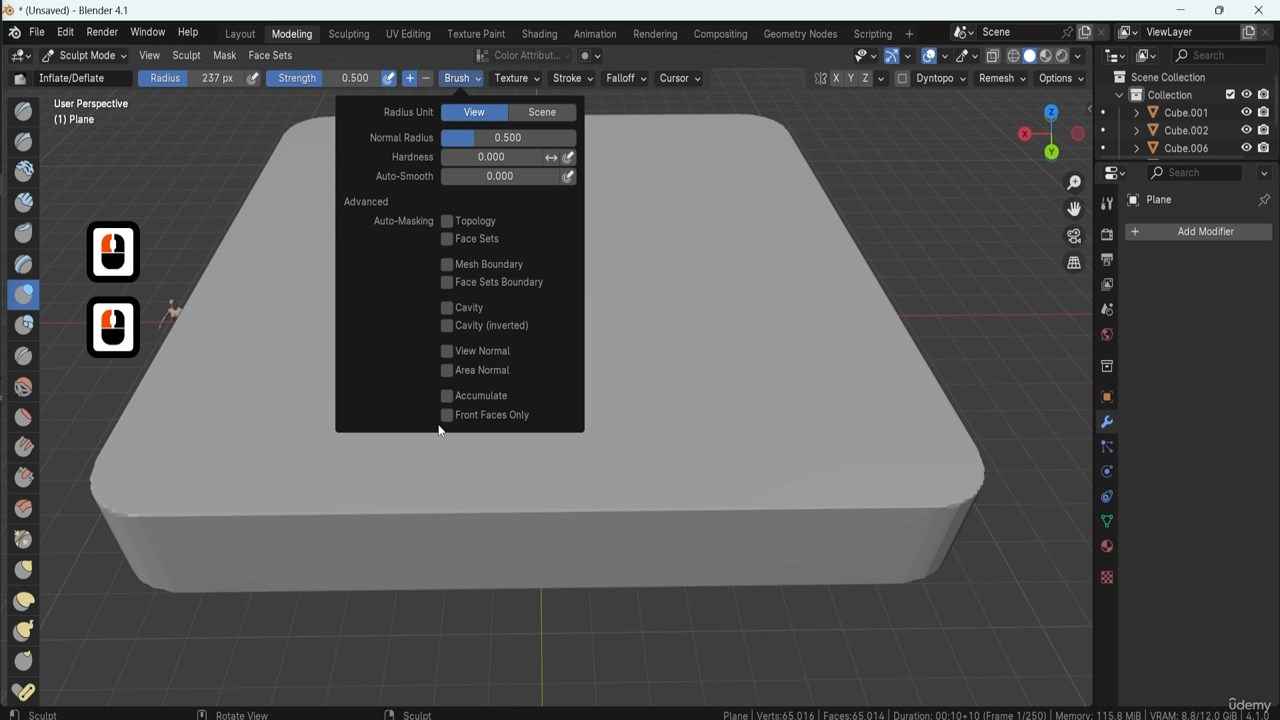Viewport: 1280px width, 720px height.
Task: Open the Material properties tab icon
Action: (x=1107, y=546)
